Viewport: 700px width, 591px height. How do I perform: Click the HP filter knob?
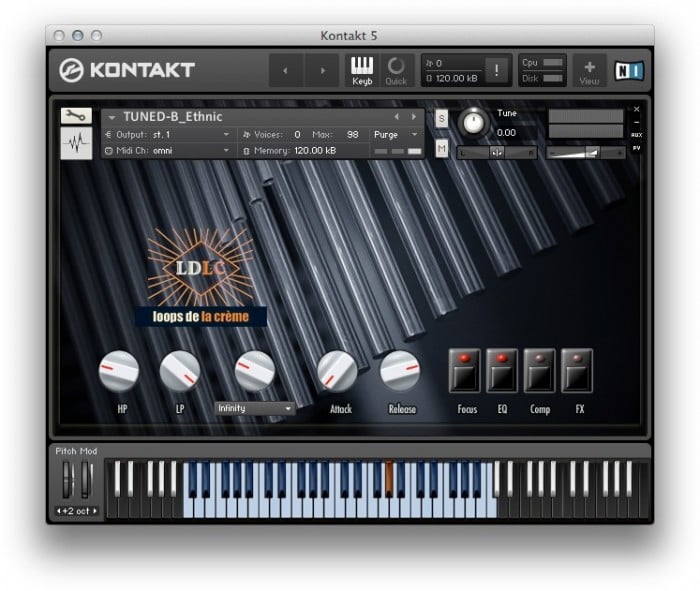(x=119, y=371)
